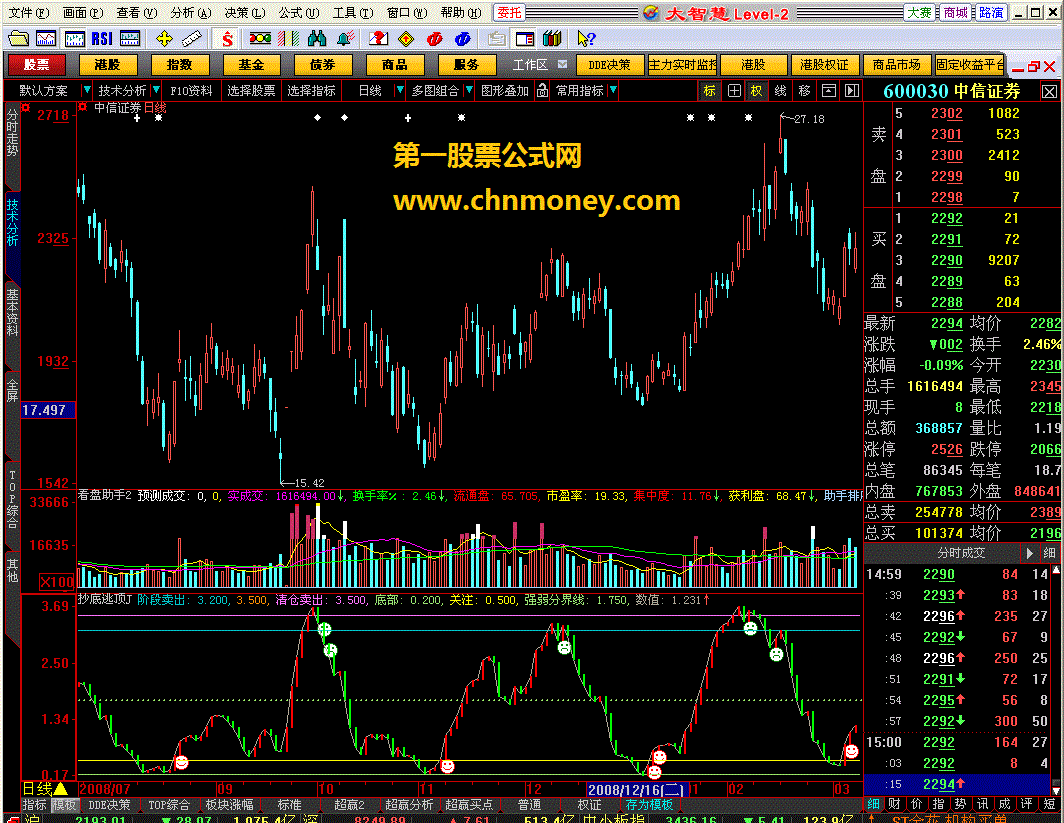Toggle the 移 move chart button
The height and width of the screenshot is (823, 1064).
[x=805, y=90]
